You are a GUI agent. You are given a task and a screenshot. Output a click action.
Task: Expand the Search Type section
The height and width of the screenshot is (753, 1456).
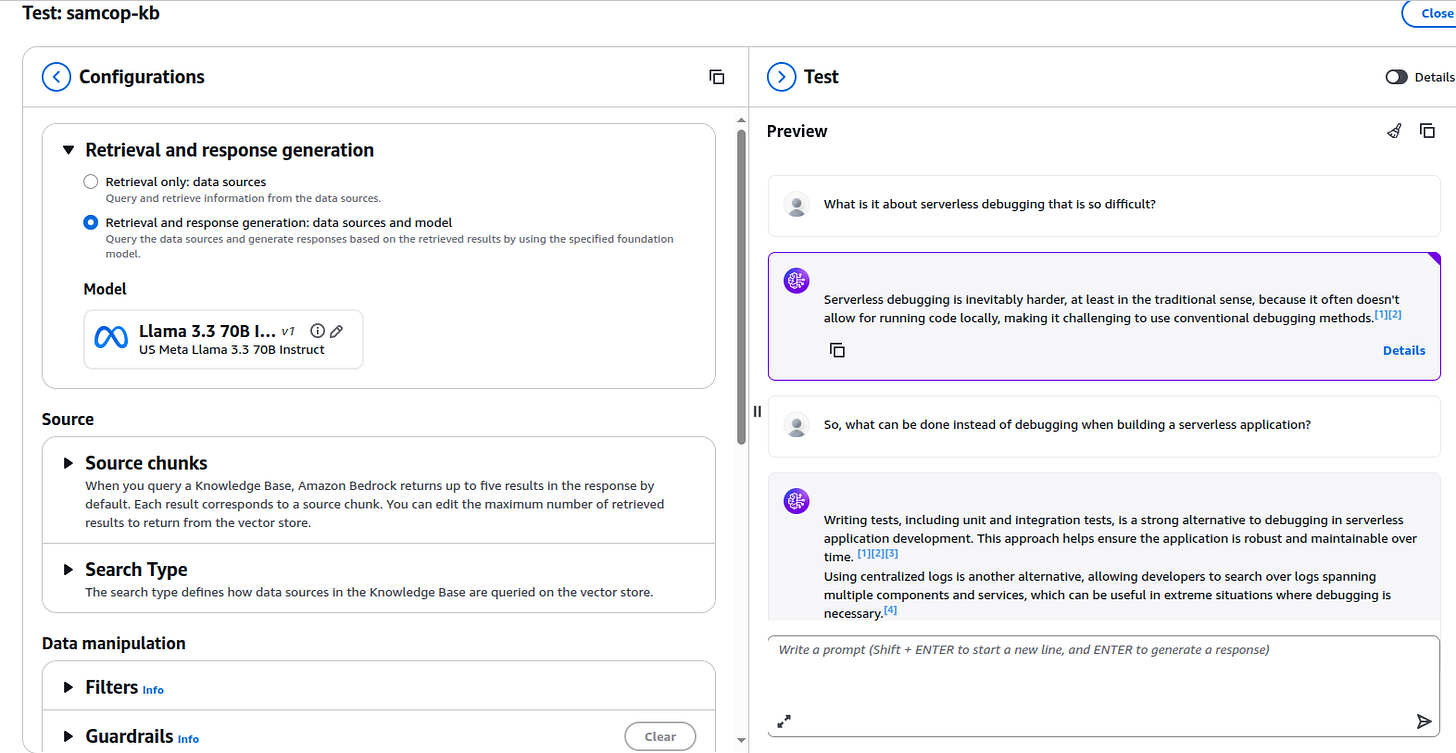69,569
